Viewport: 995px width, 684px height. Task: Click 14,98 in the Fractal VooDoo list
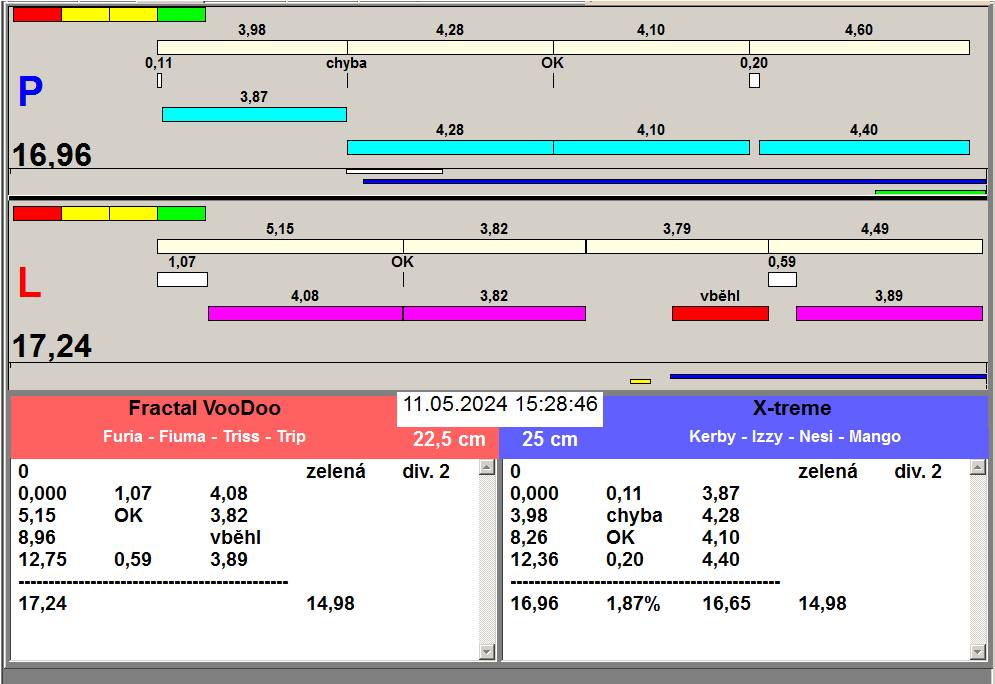[x=331, y=603]
